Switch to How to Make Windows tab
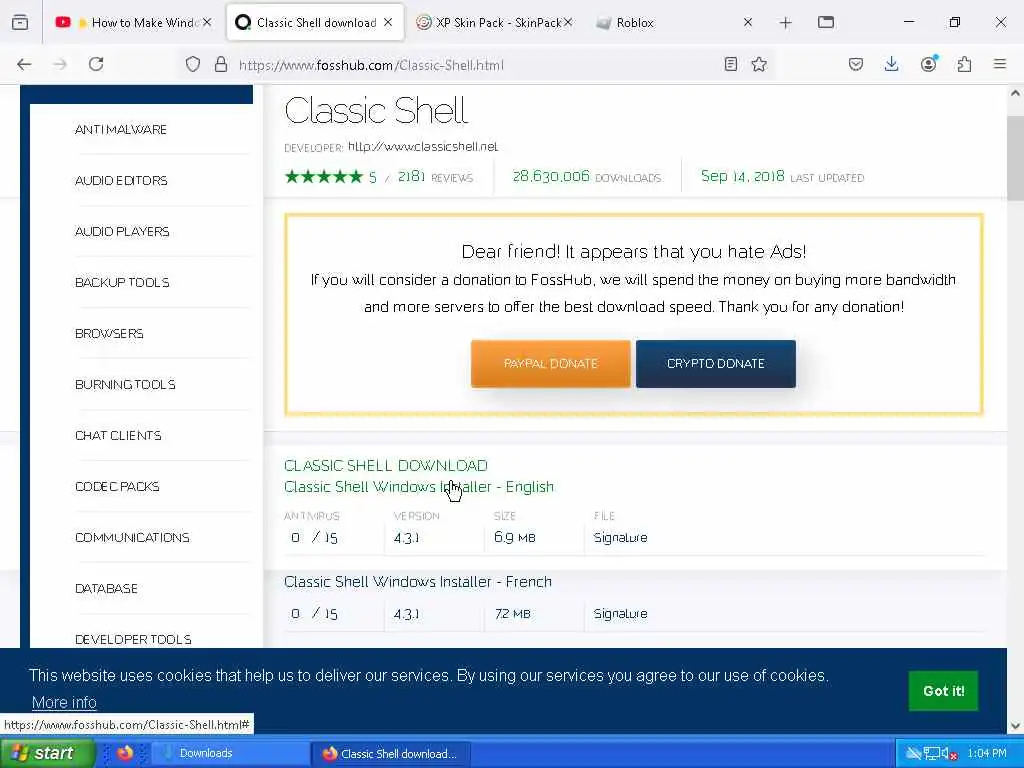The height and width of the screenshot is (768, 1024). pos(134,22)
